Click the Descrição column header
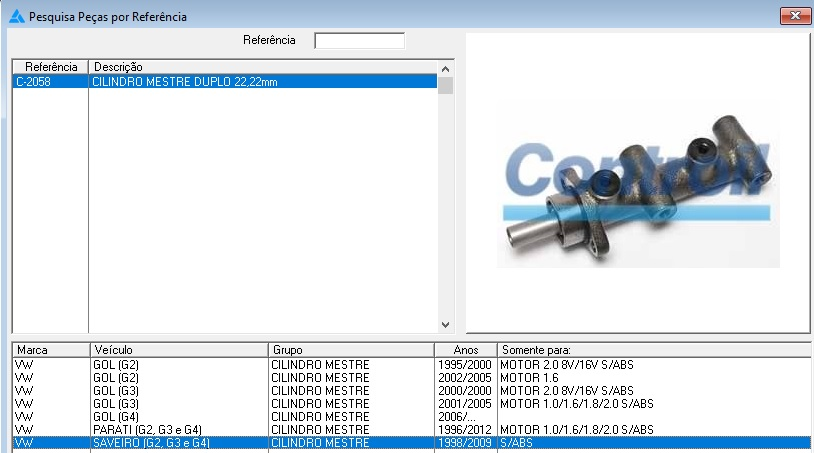The width and height of the screenshot is (814, 453). [263, 67]
